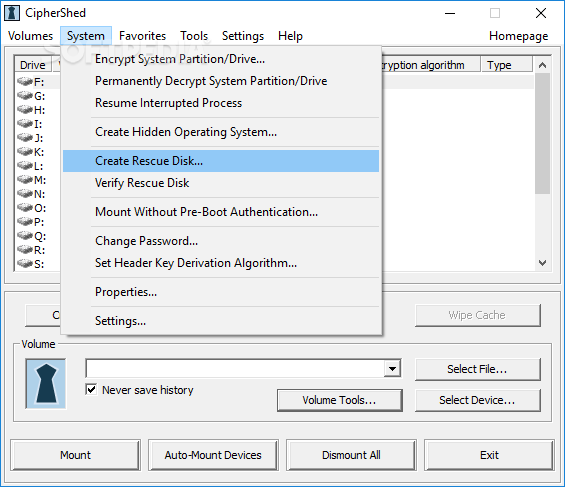Choose Resume Interrupted Process

(221, 103)
